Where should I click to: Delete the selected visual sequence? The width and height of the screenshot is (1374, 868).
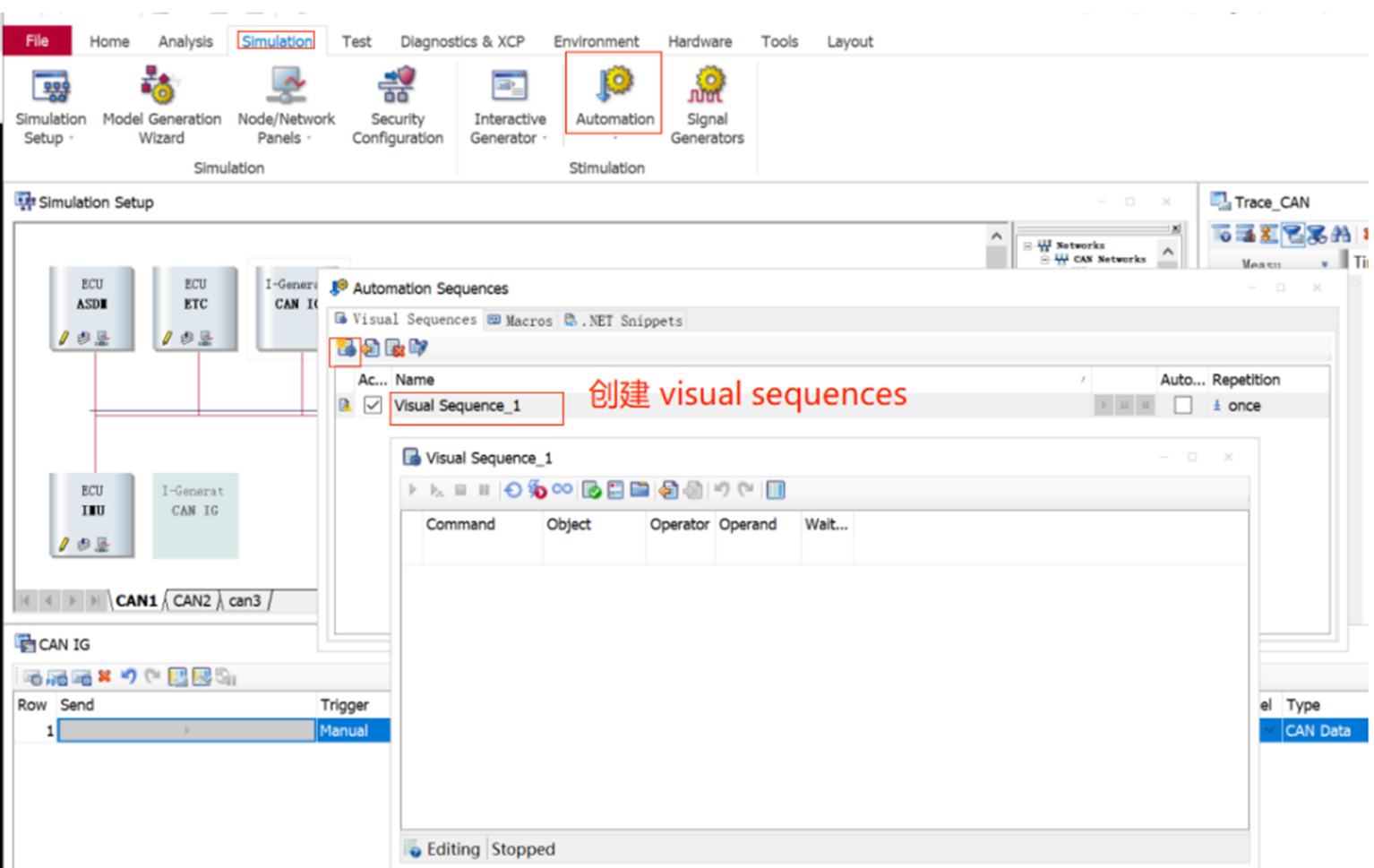tap(394, 348)
